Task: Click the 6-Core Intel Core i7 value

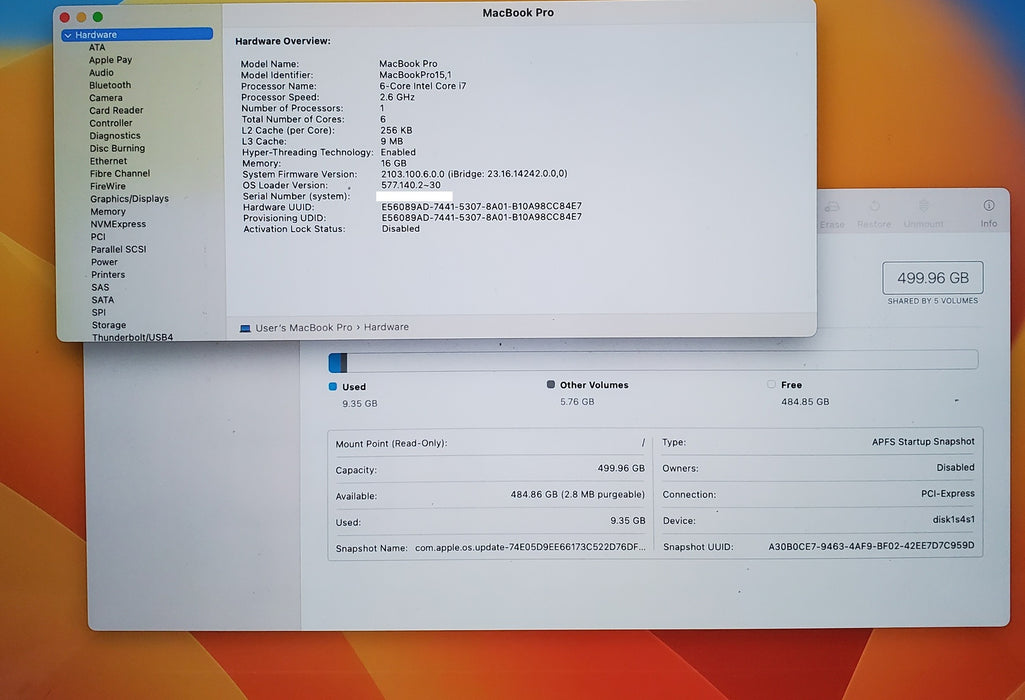Action: point(423,86)
